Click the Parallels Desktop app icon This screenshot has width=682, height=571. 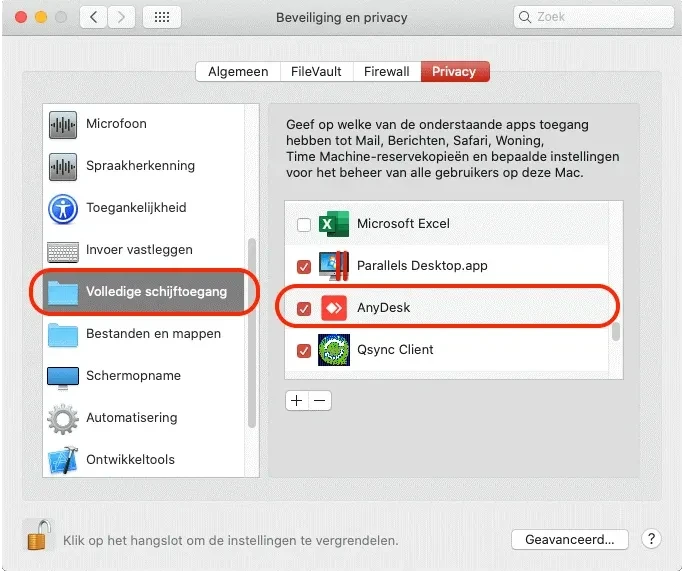334,266
